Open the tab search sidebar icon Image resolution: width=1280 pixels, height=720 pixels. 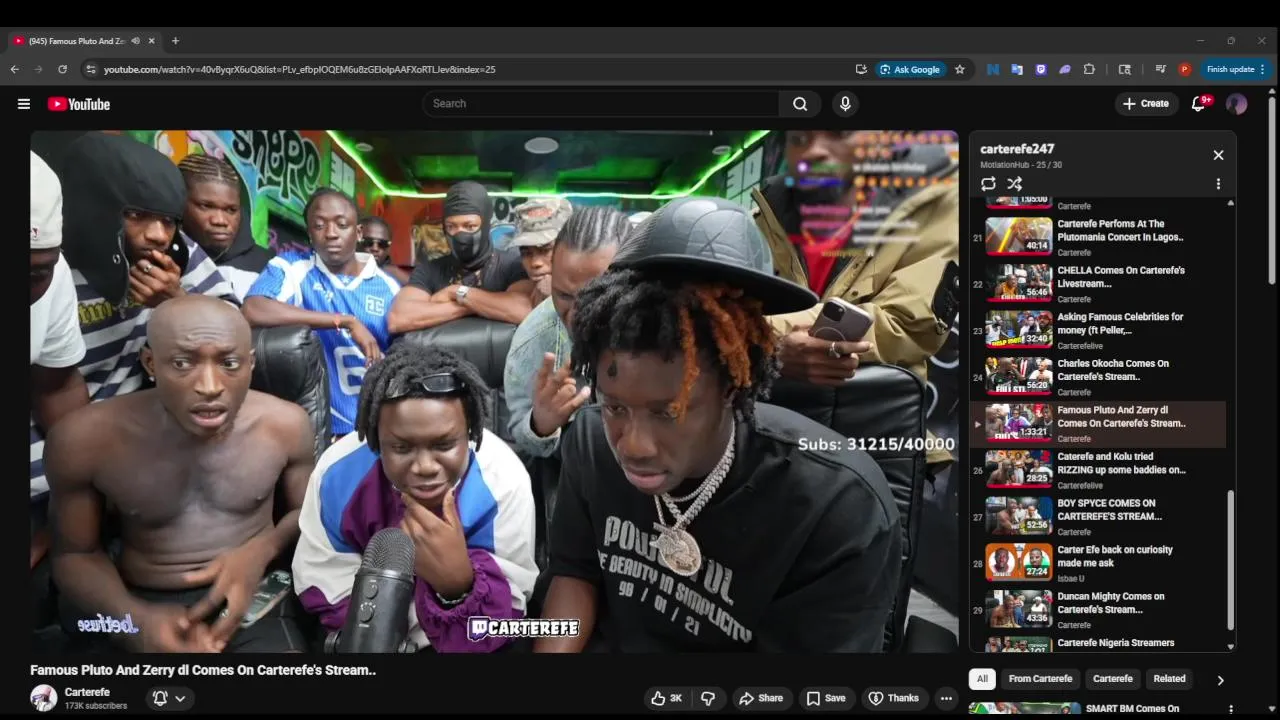pyautogui.click(x=1125, y=69)
